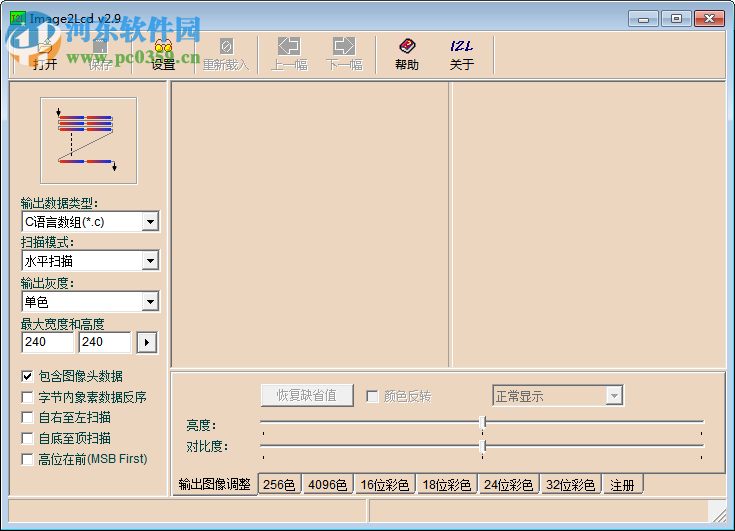735x531 pixels.
Task: Switch to the 16位彩色 tab
Action: pos(385,485)
